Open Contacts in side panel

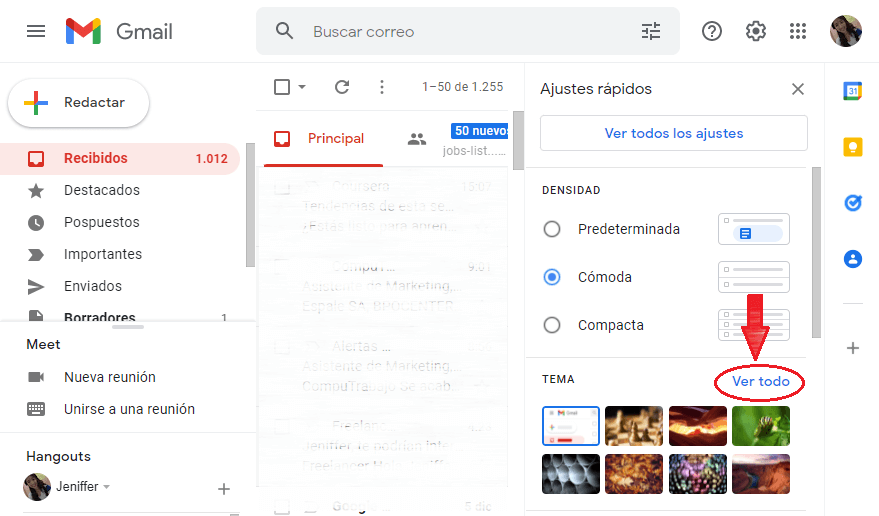852,259
